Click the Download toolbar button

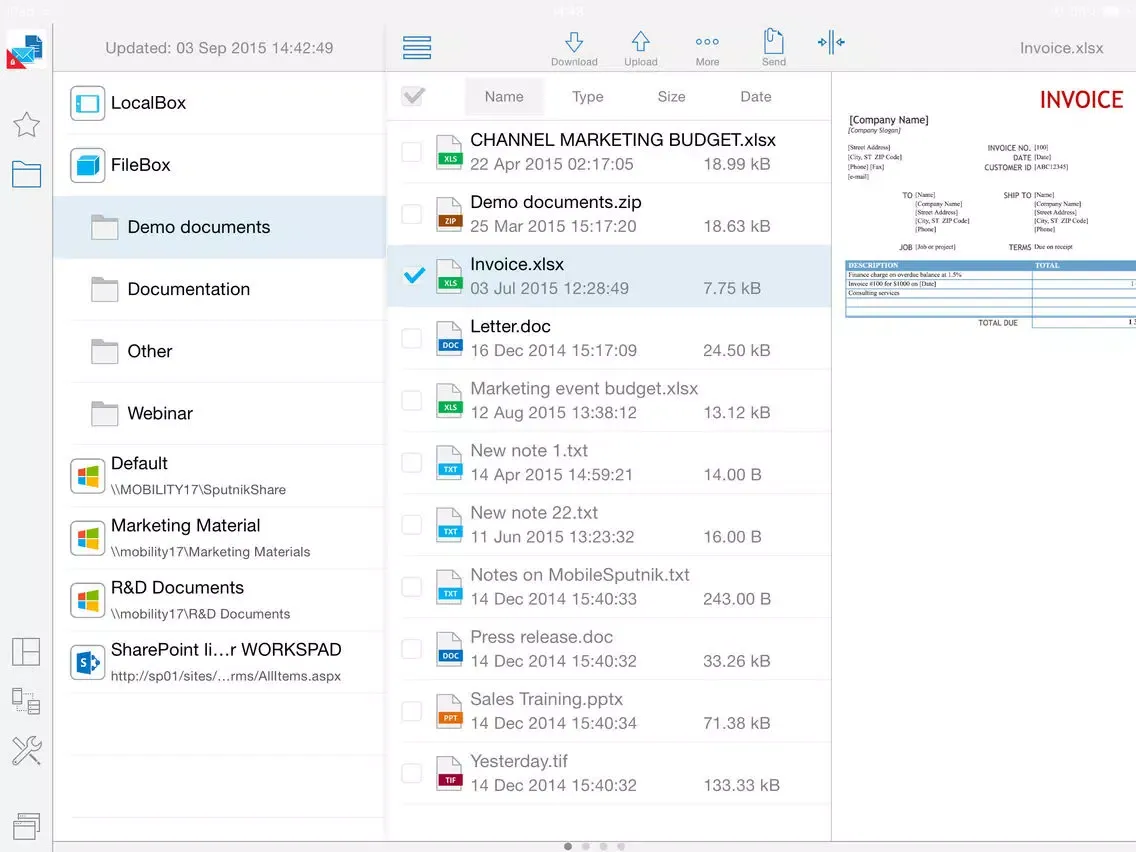(x=574, y=49)
